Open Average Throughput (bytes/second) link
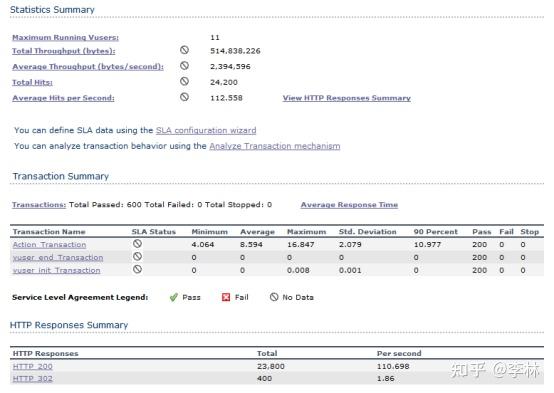The image size is (554, 393). pos(88,66)
